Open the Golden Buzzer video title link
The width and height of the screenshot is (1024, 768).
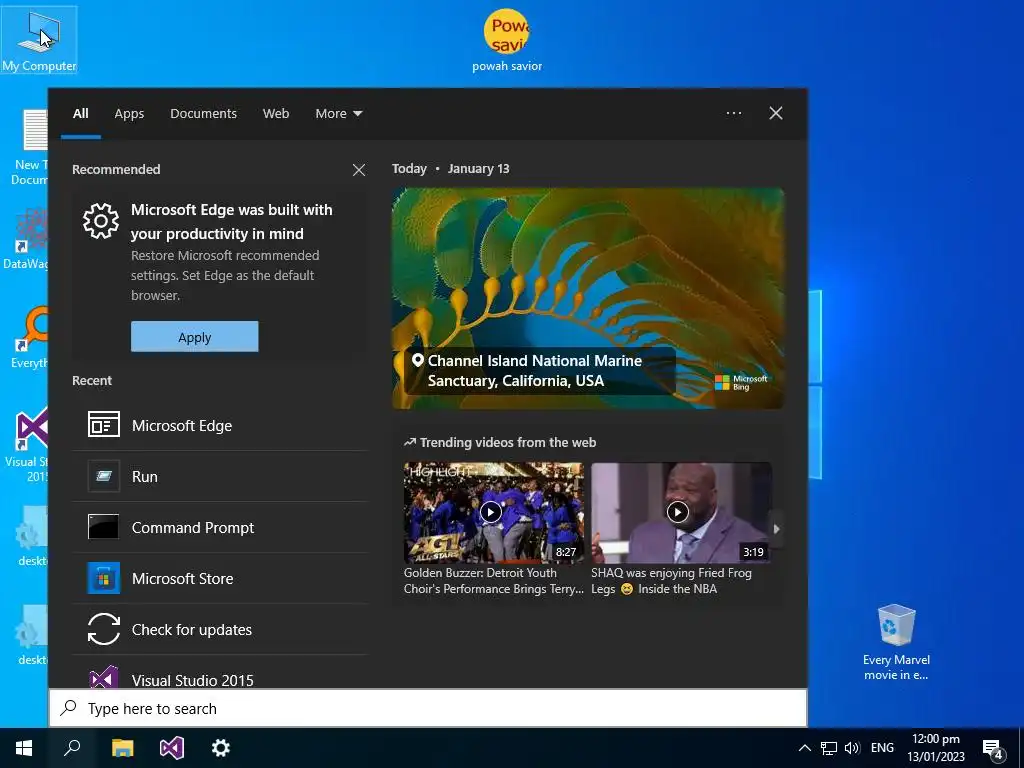click(x=493, y=581)
